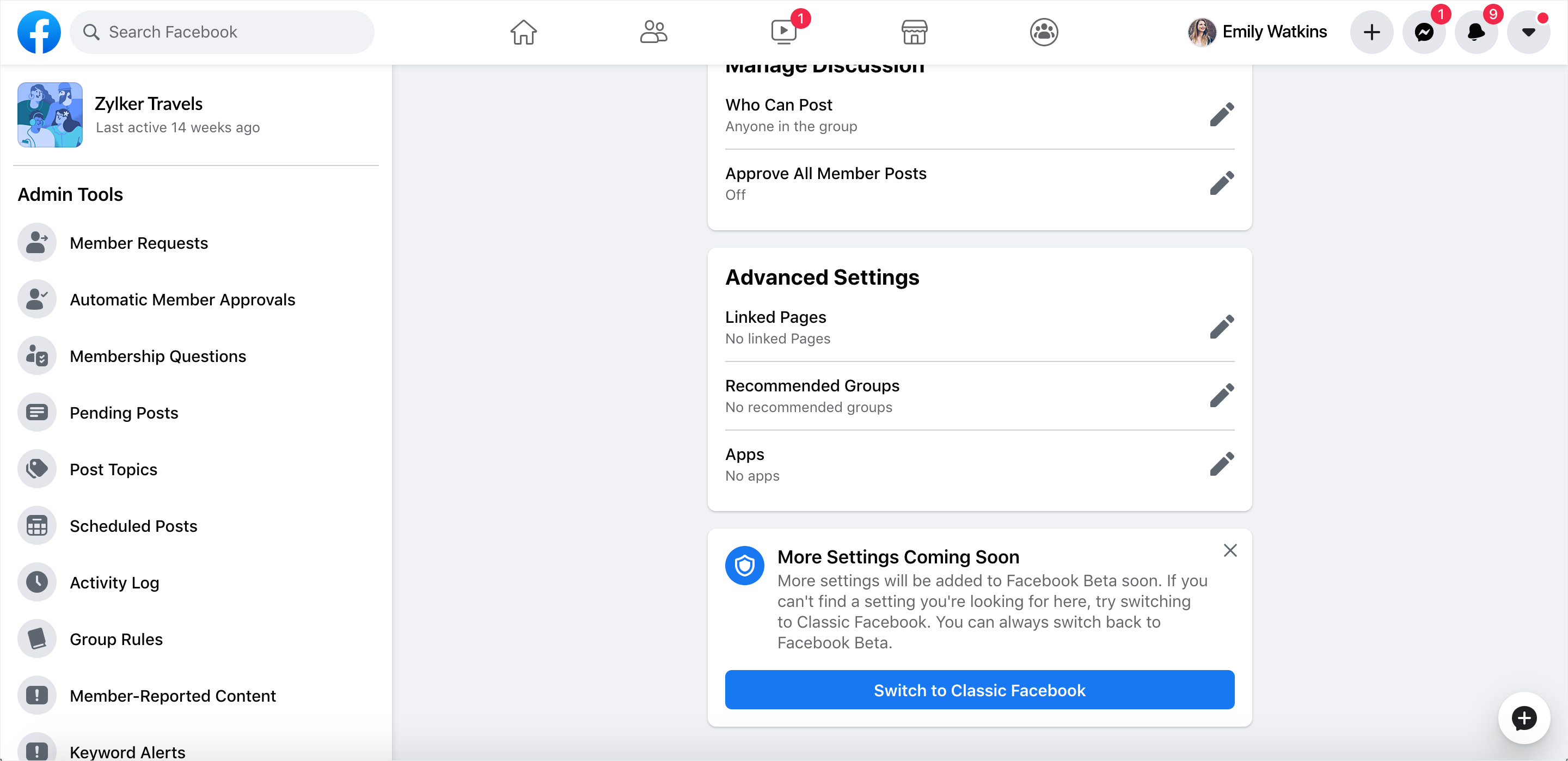Select Pending Posts in sidebar

(124, 413)
